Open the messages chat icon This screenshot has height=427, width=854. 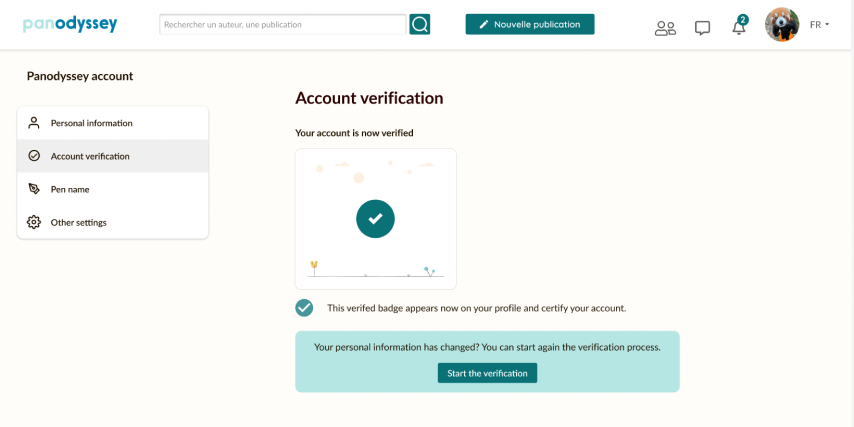(x=702, y=28)
